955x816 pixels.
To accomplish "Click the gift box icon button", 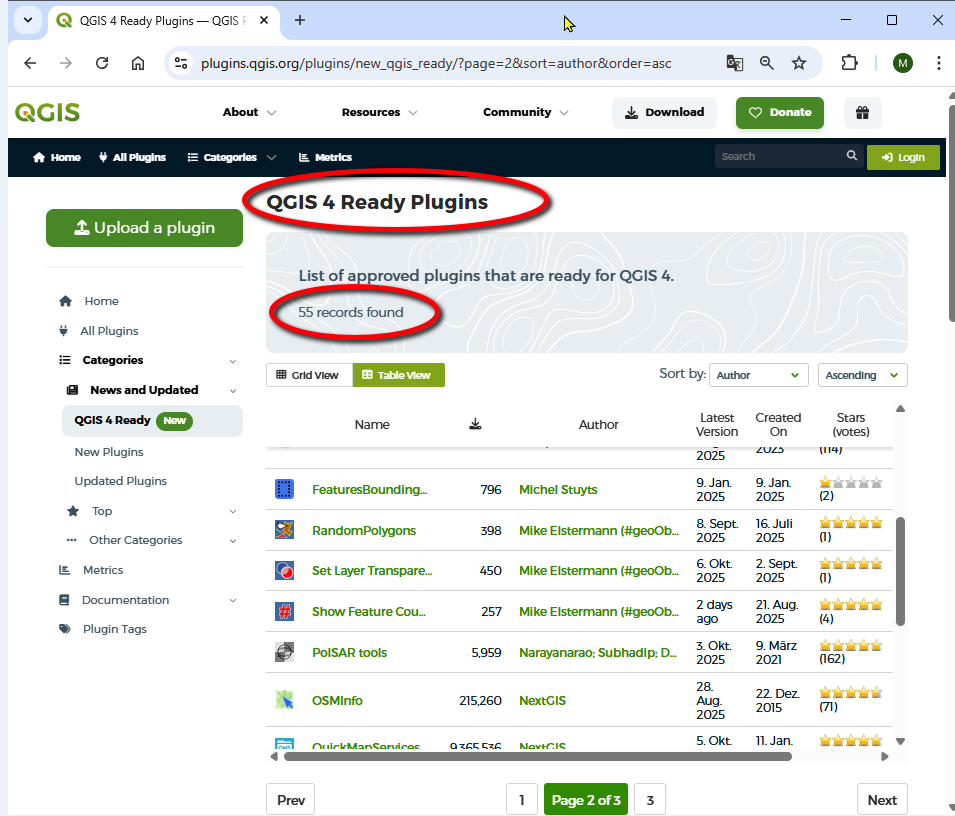I will tap(862, 113).
